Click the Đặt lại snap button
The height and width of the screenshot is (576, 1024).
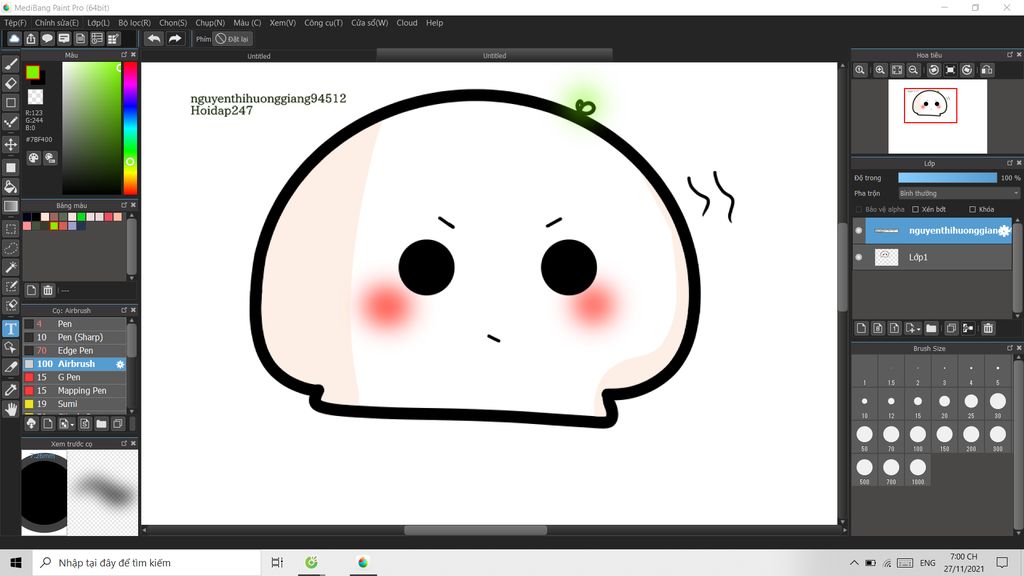232,39
